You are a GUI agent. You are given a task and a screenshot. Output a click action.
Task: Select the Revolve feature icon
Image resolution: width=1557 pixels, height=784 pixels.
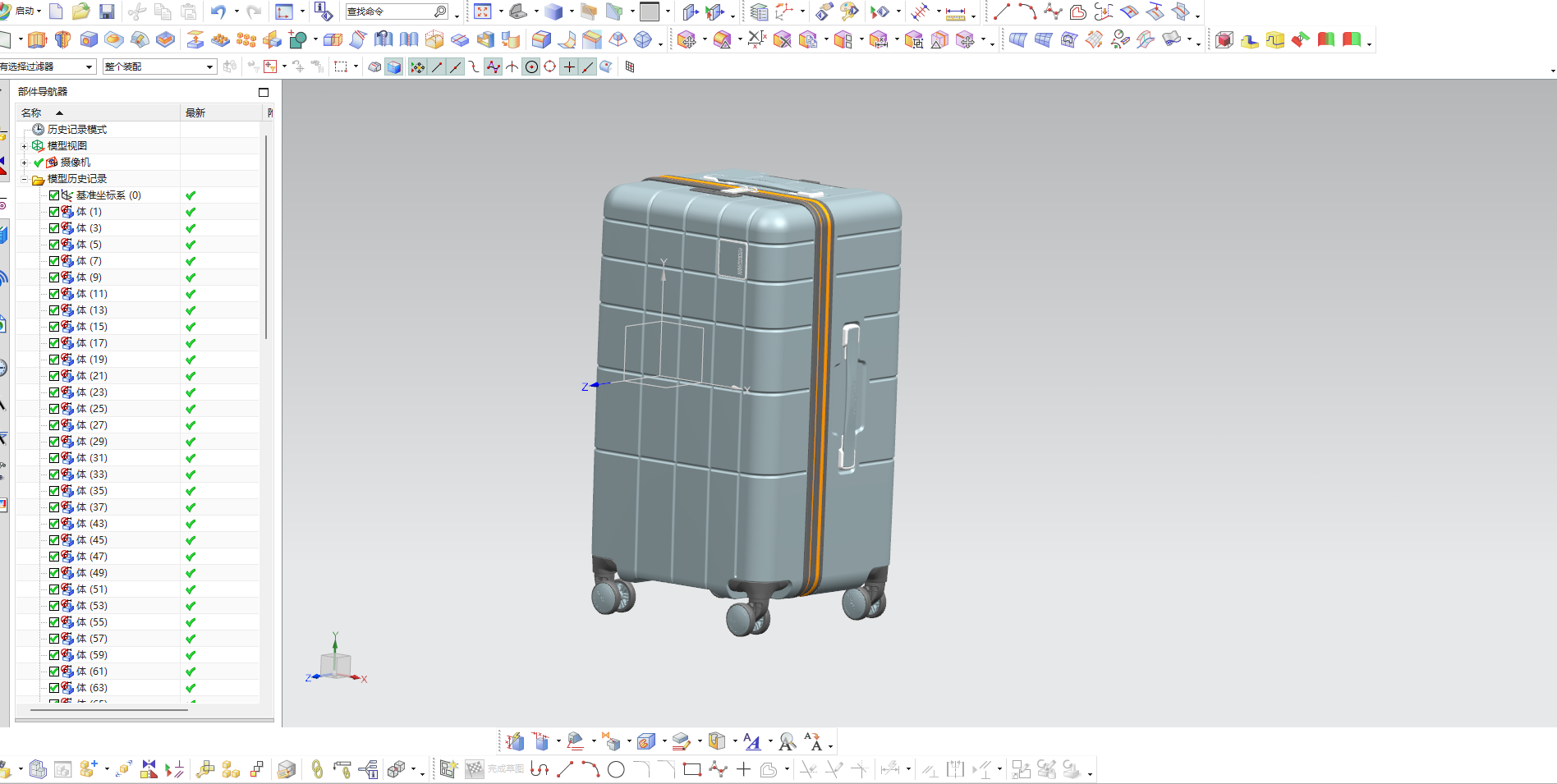pos(62,39)
